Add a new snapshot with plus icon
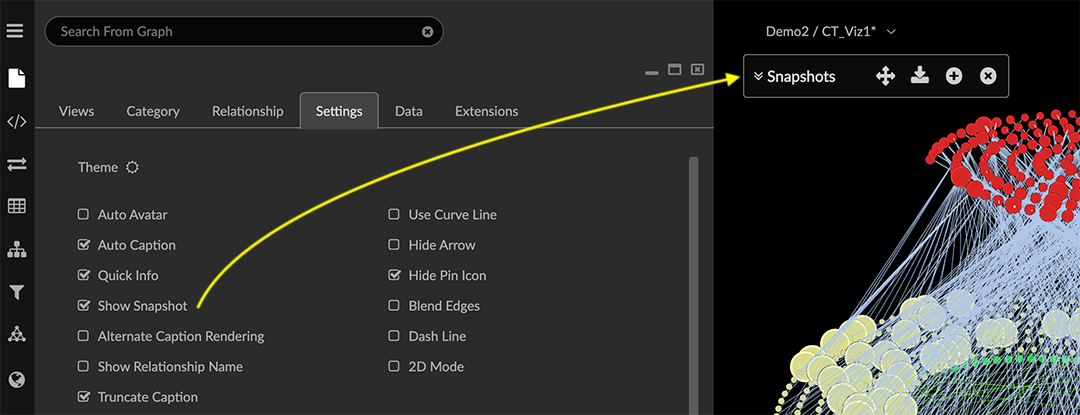 coord(954,76)
